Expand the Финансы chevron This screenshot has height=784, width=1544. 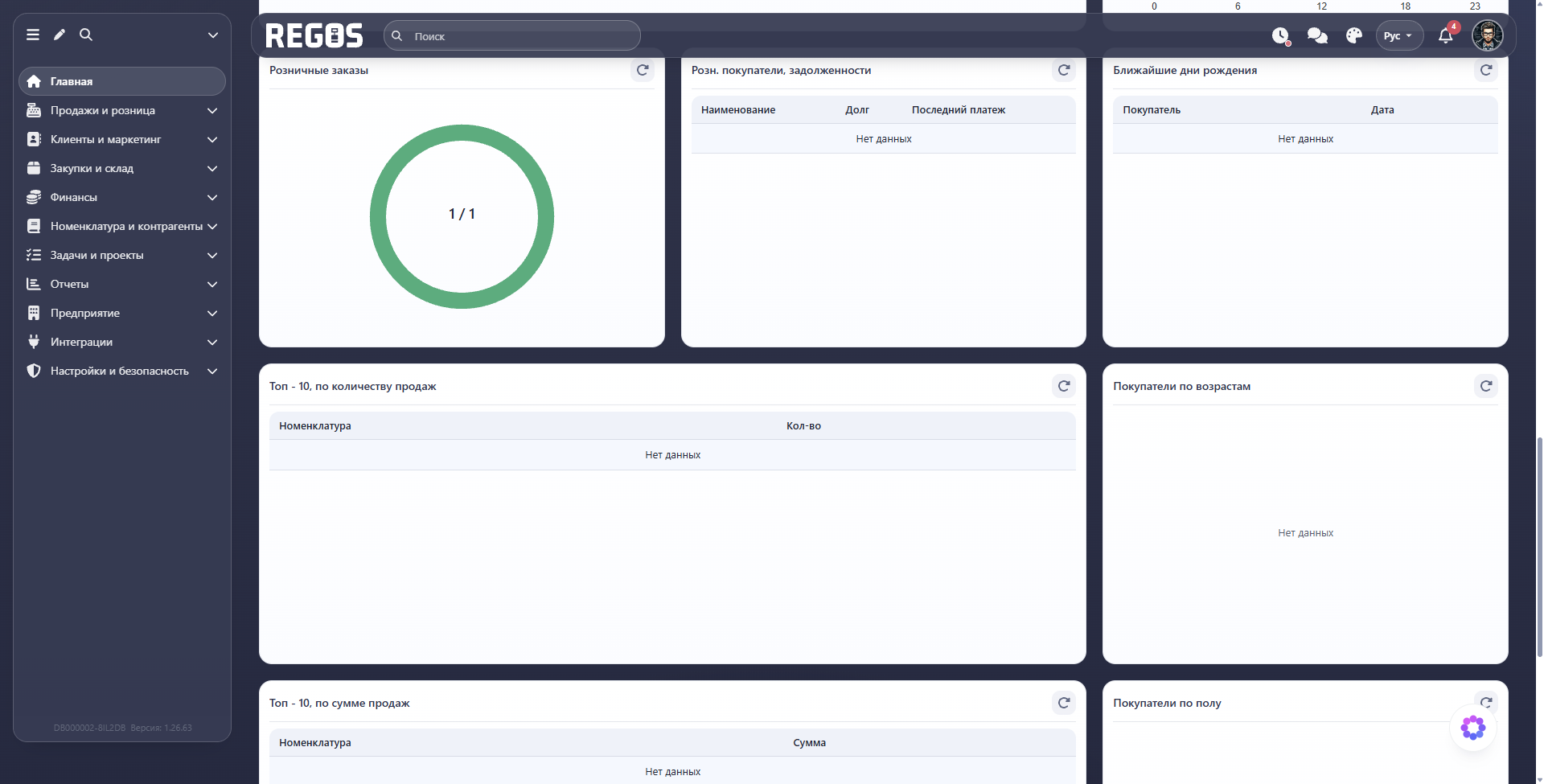click(212, 197)
